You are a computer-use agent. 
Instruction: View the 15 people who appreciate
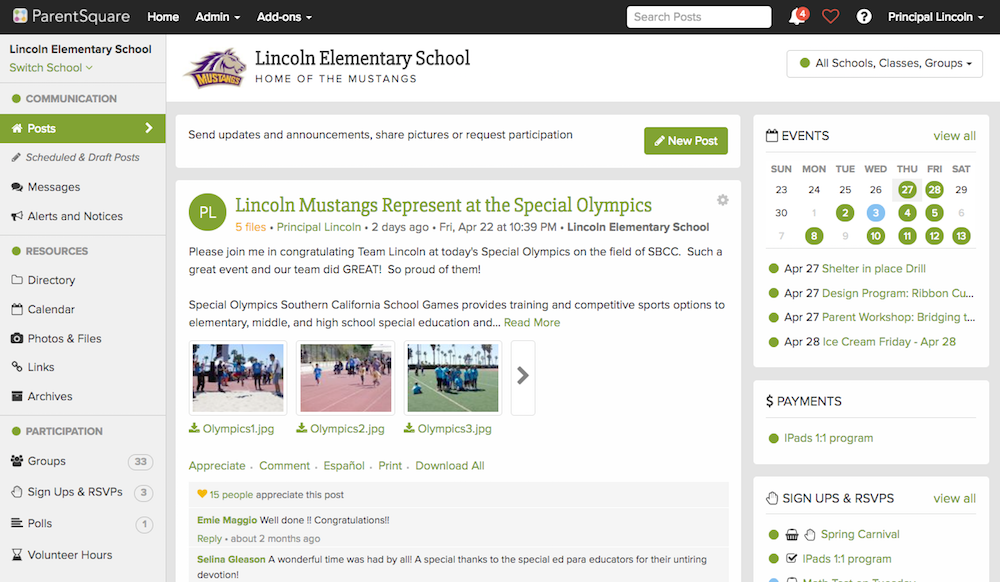(x=231, y=495)
